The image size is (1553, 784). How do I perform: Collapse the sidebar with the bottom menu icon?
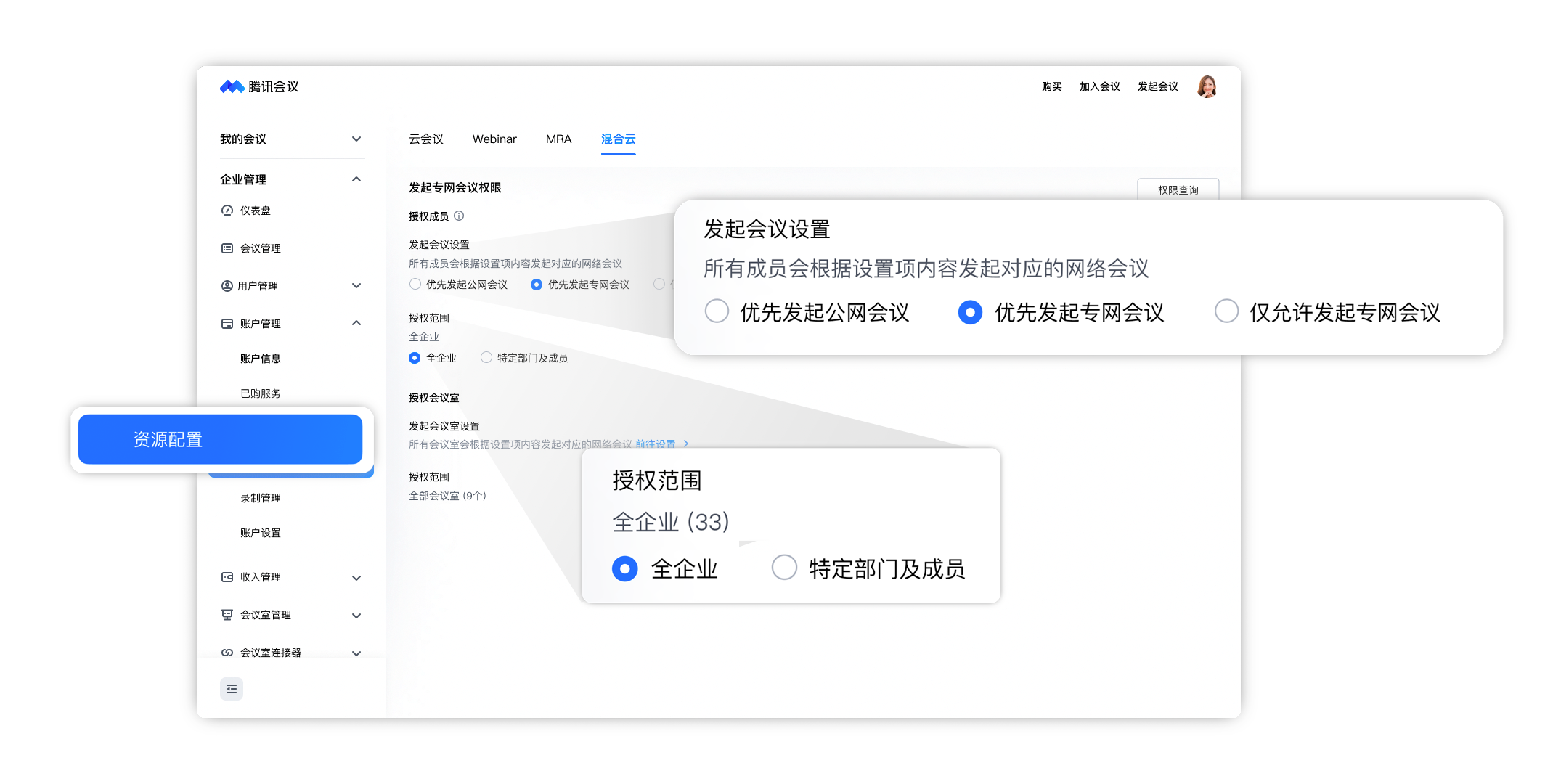232,689
